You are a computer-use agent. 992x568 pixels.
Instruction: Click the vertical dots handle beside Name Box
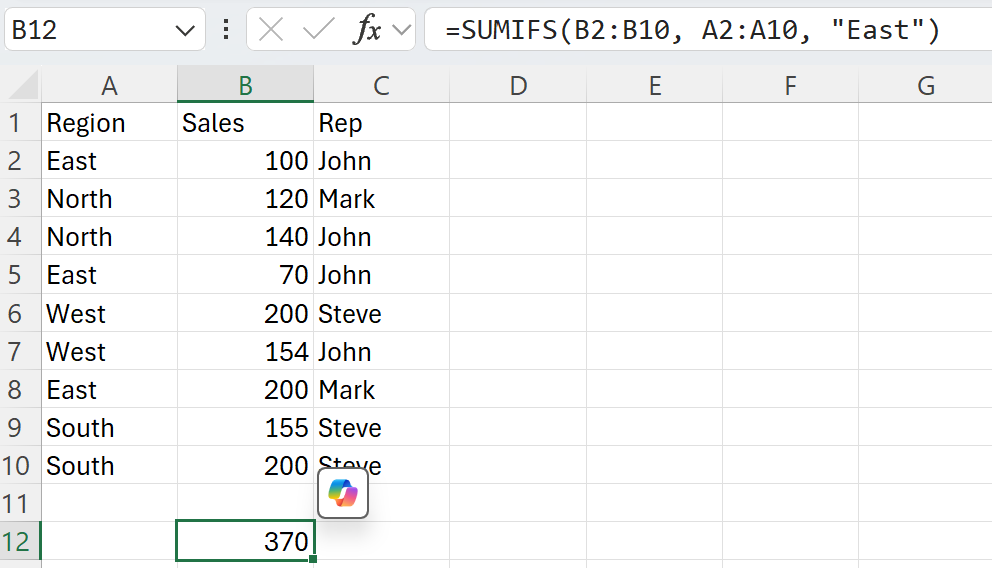click(226, 30)
